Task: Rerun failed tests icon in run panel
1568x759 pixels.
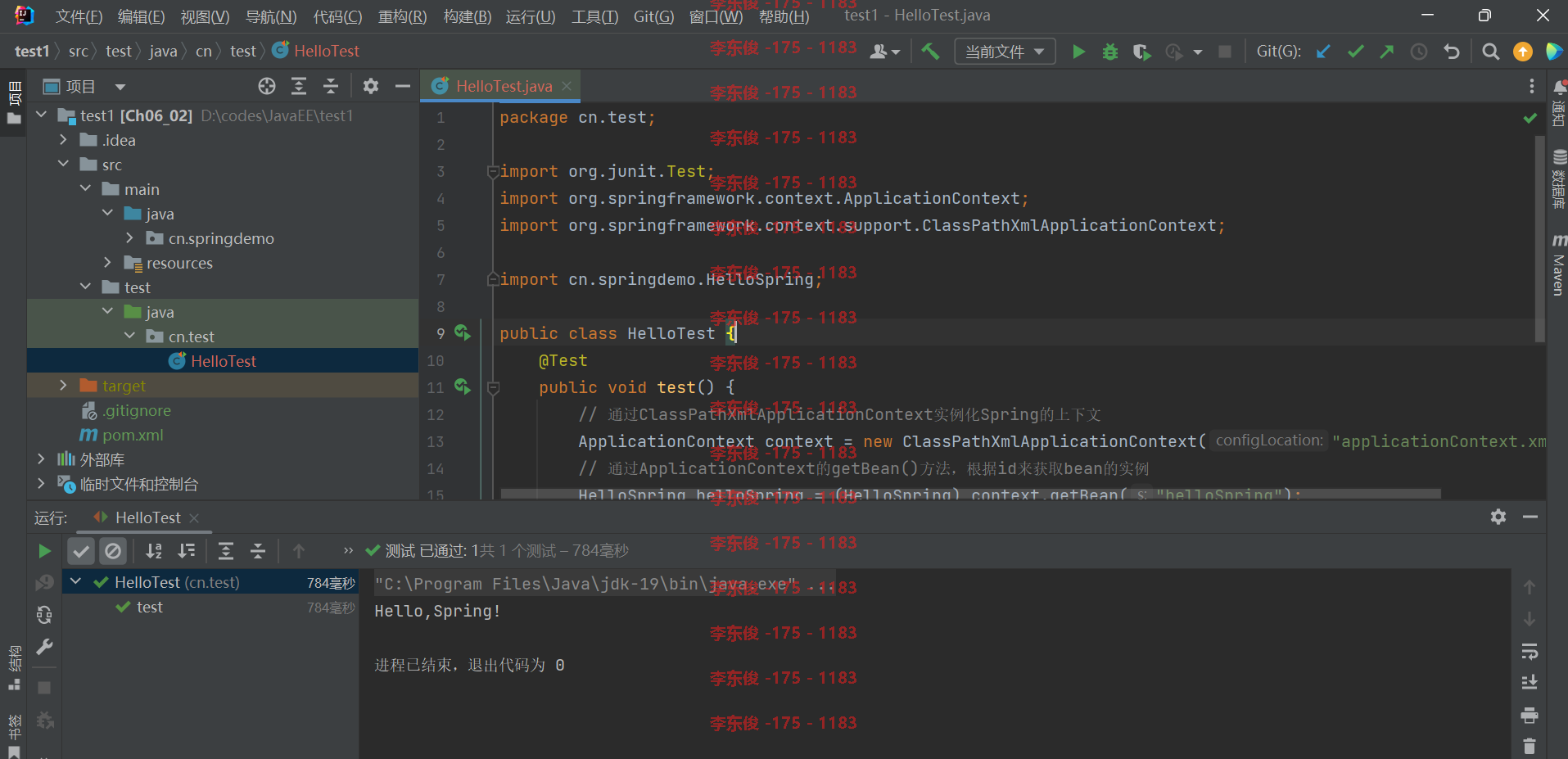Action: click(45, 583)
